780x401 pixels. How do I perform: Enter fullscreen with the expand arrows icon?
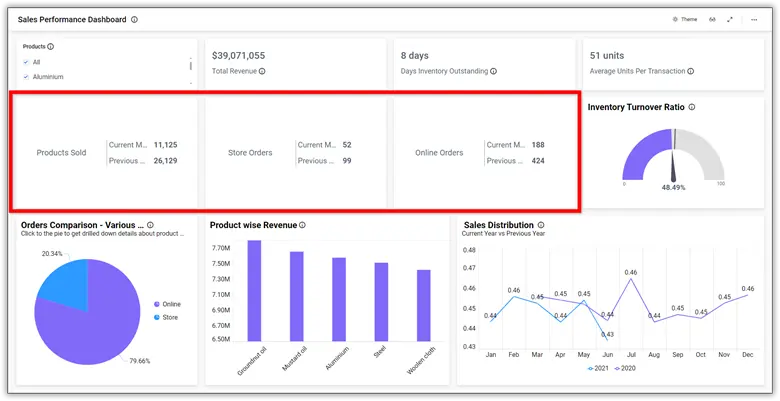tap(730, 19)
